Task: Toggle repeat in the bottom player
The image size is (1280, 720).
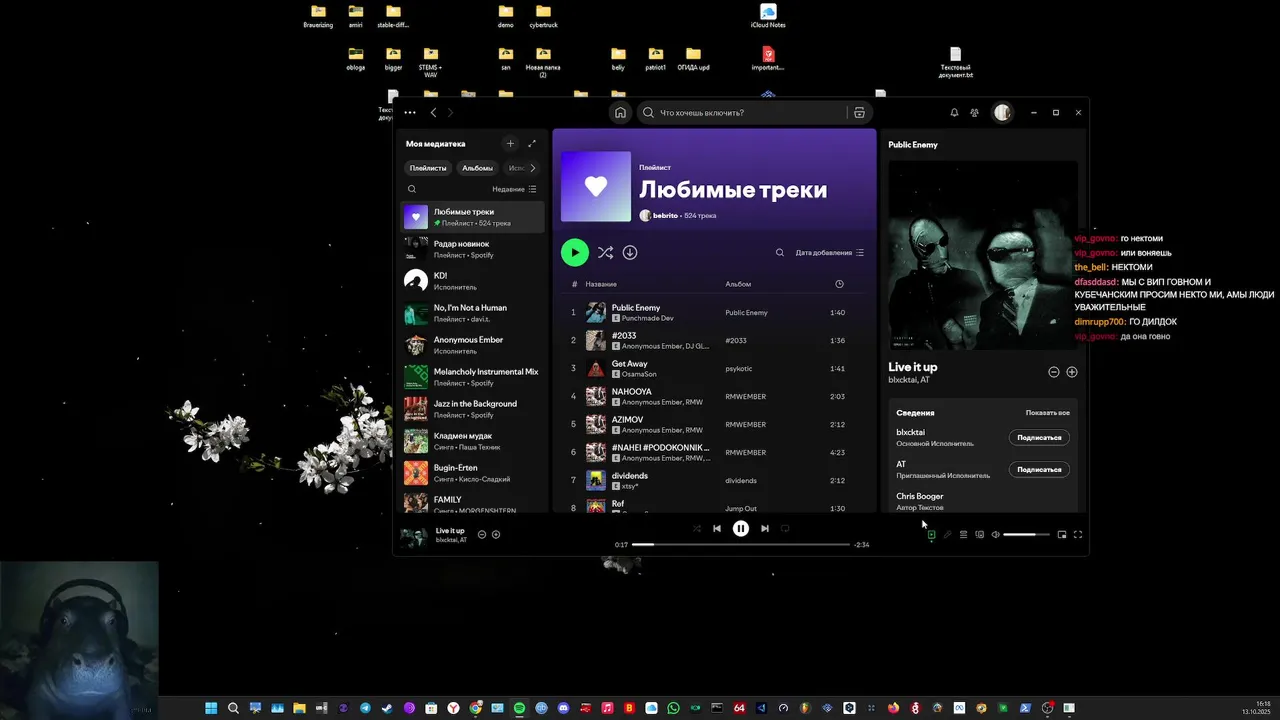Action: pyautogui.click(x=785, y=529)
